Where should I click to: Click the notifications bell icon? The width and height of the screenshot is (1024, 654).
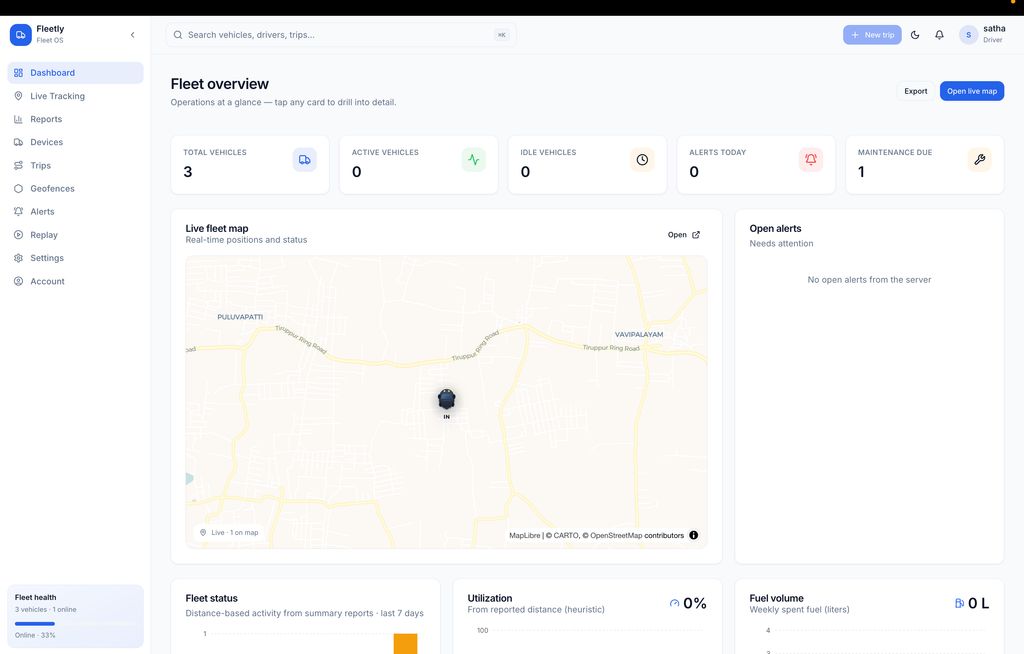click(939, 35)
